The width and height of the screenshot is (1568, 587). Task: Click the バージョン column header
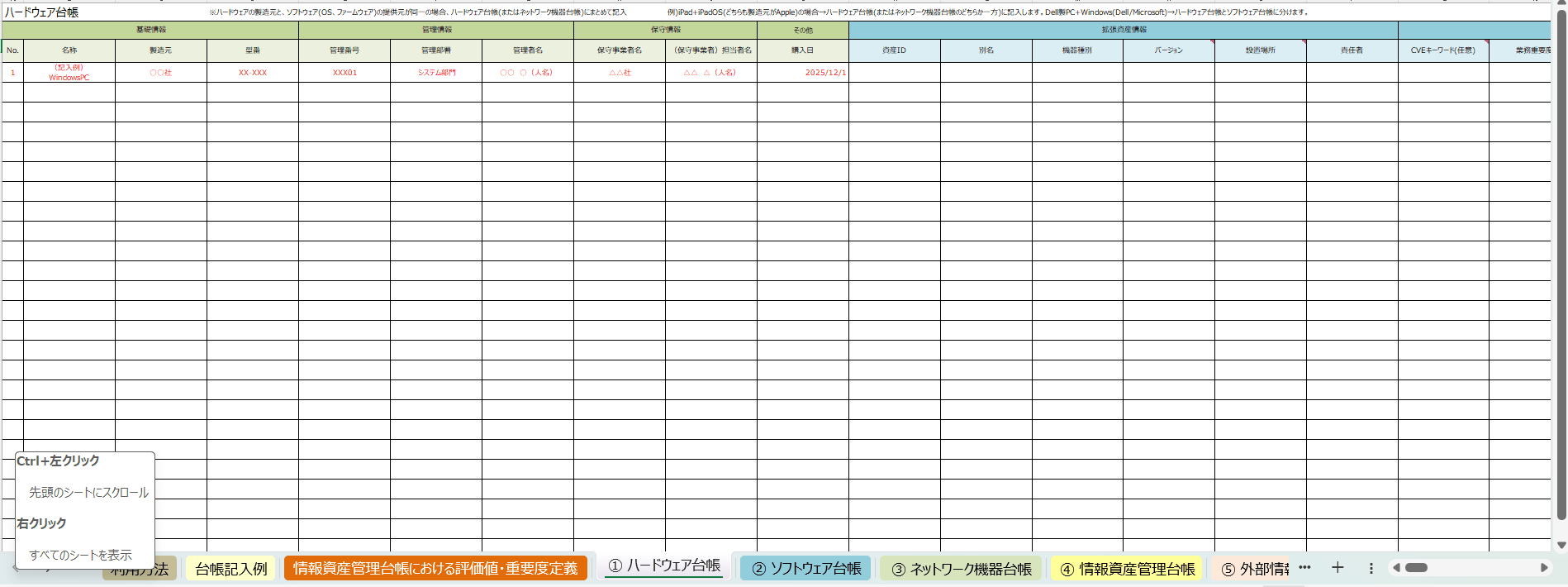pos(1169,50)
